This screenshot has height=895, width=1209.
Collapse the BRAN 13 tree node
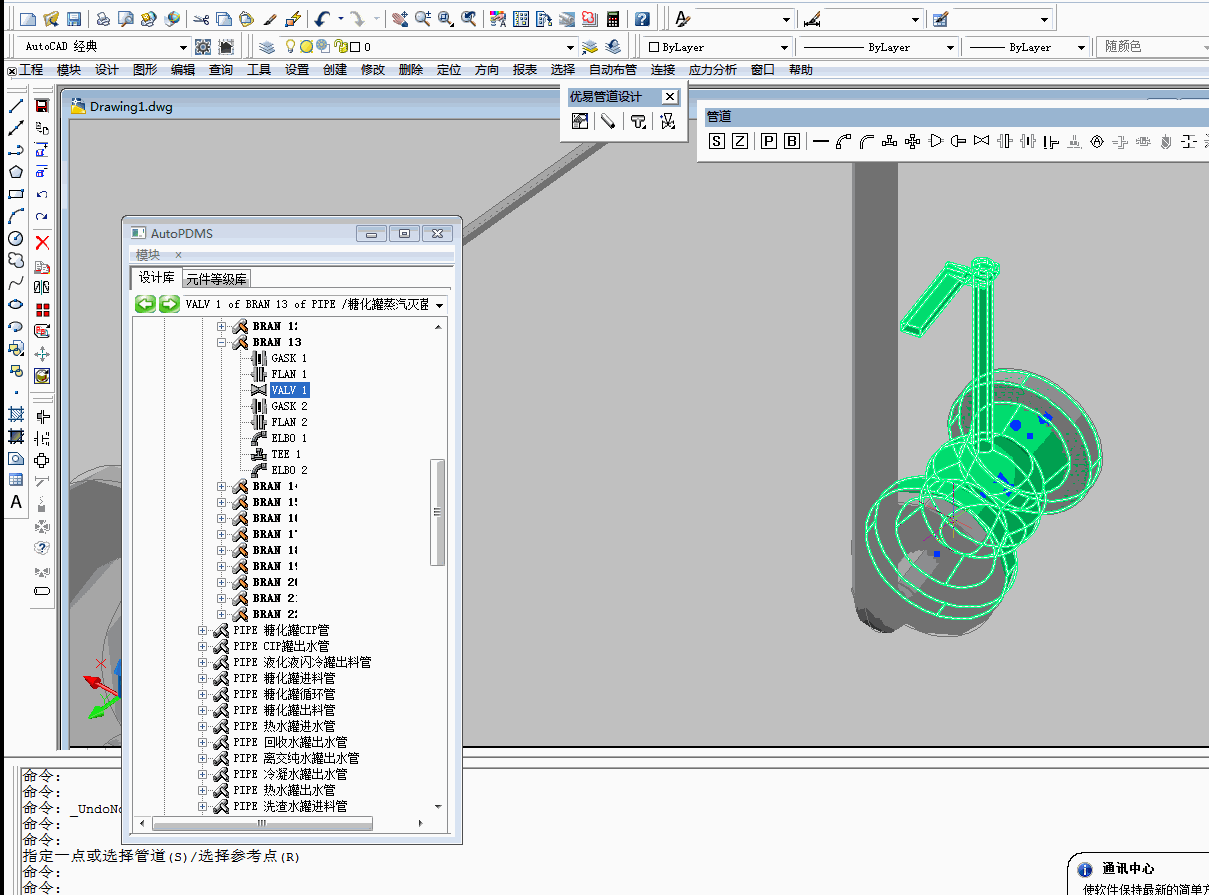pos(222,342)
